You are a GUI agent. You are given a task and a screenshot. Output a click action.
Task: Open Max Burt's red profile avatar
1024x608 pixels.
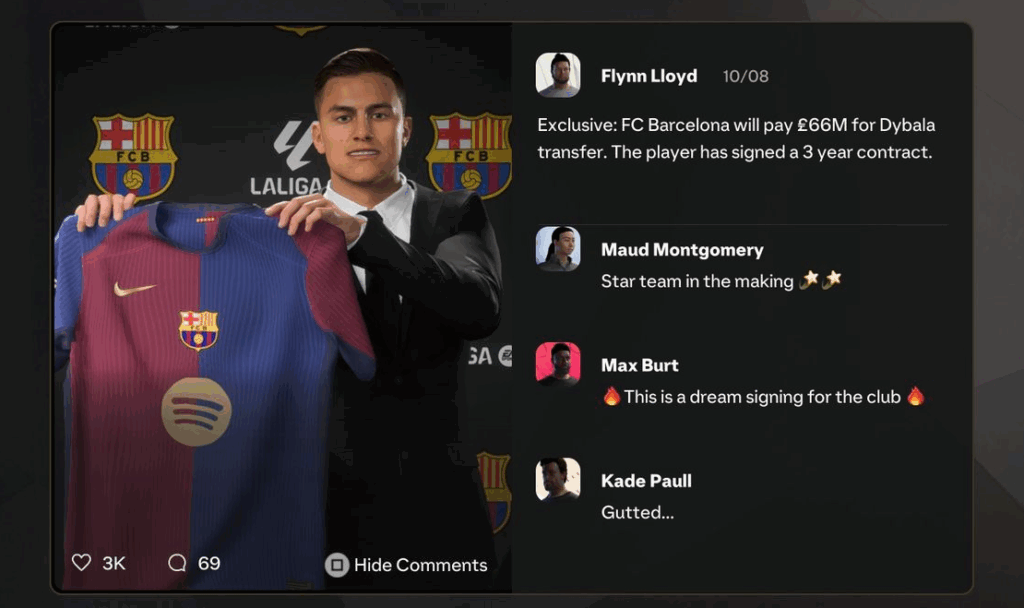click(558, 364)
